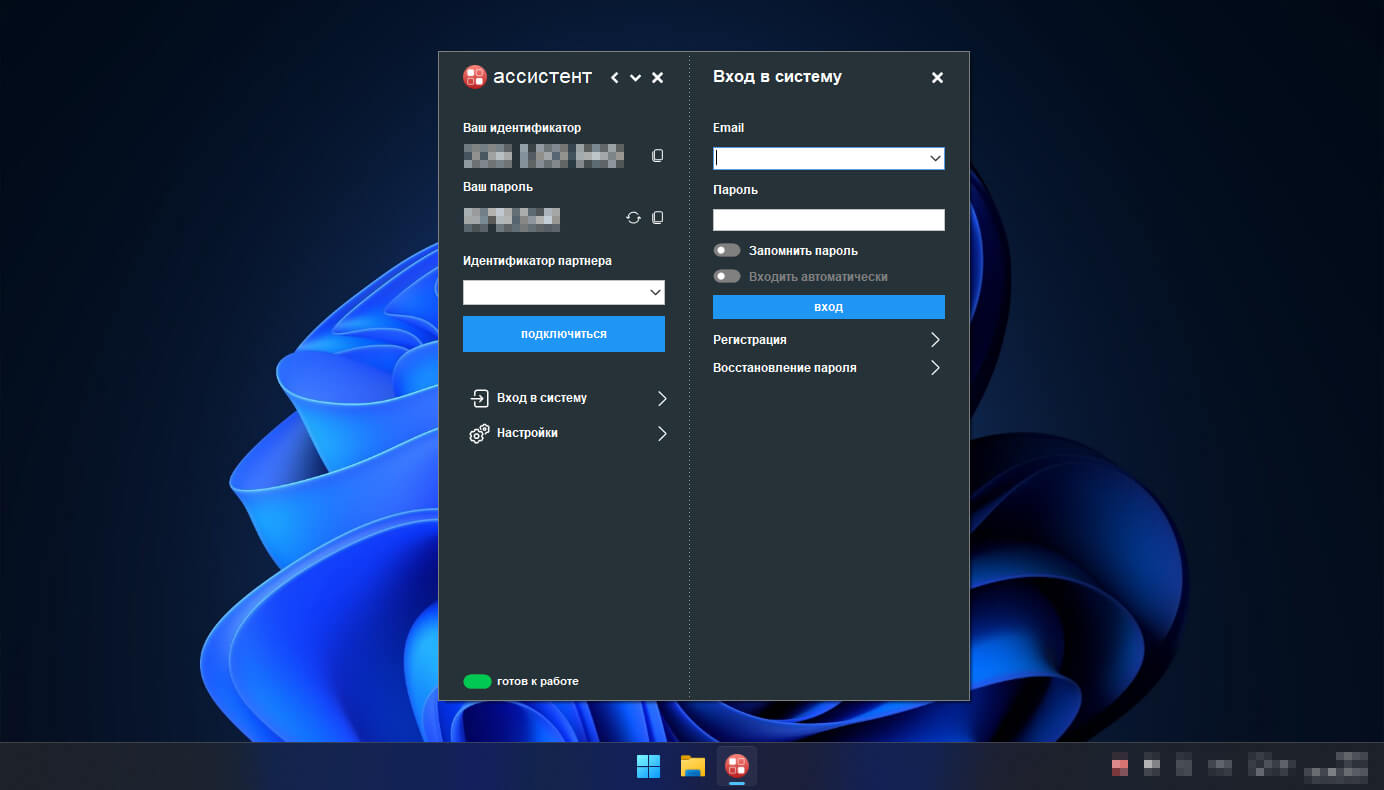The height and width of the screenshot is (790, 1384).
Task: Click the down arrow in Ассистент header
Action: pyautogui.click(x=635, y=78)
